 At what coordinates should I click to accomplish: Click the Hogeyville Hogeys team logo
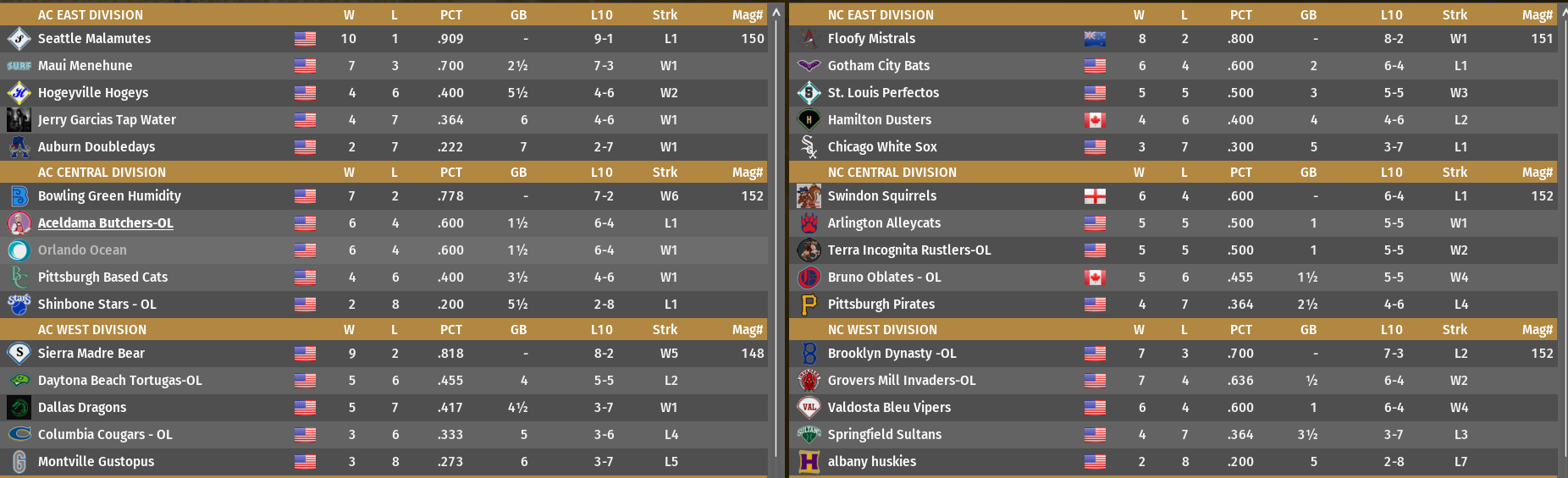[x=19, y=93]
